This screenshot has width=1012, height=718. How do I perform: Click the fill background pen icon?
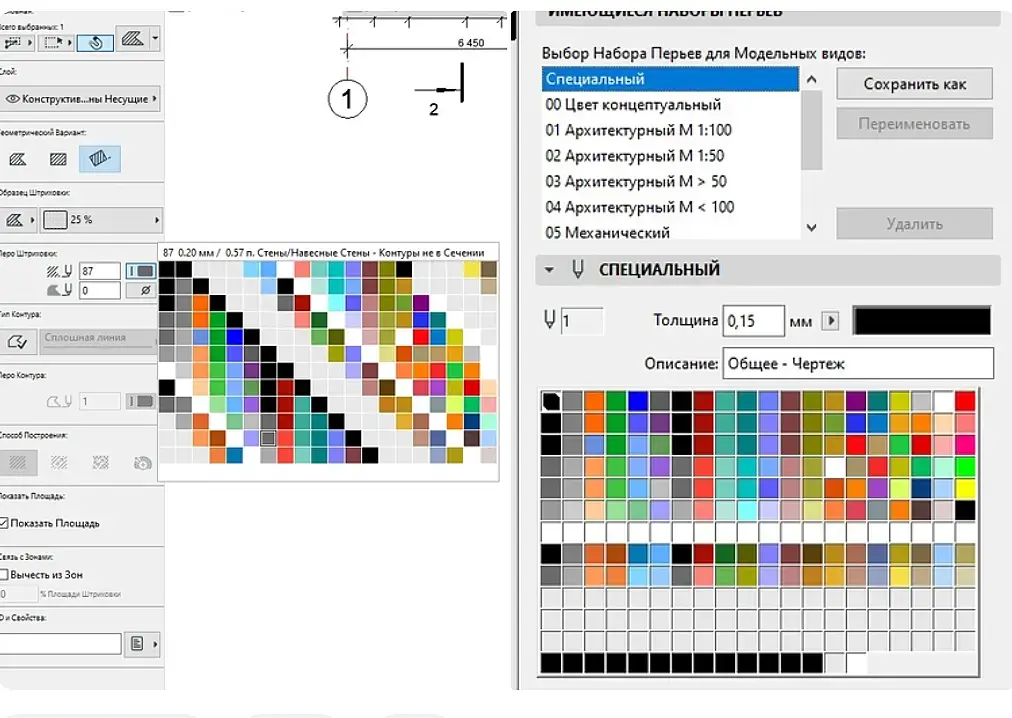tap(59, 291)
